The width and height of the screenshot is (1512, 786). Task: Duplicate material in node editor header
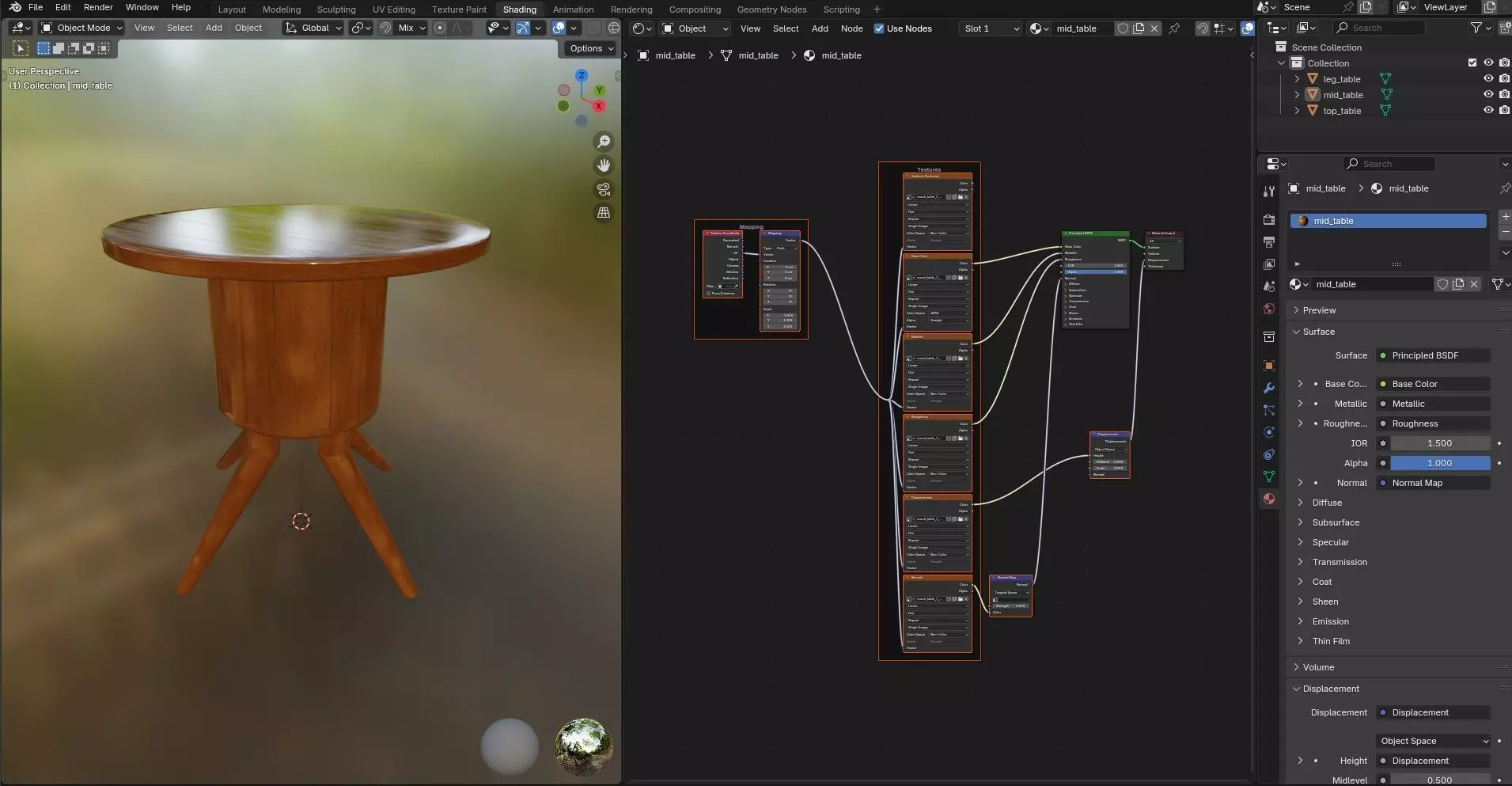(1139, 28)
